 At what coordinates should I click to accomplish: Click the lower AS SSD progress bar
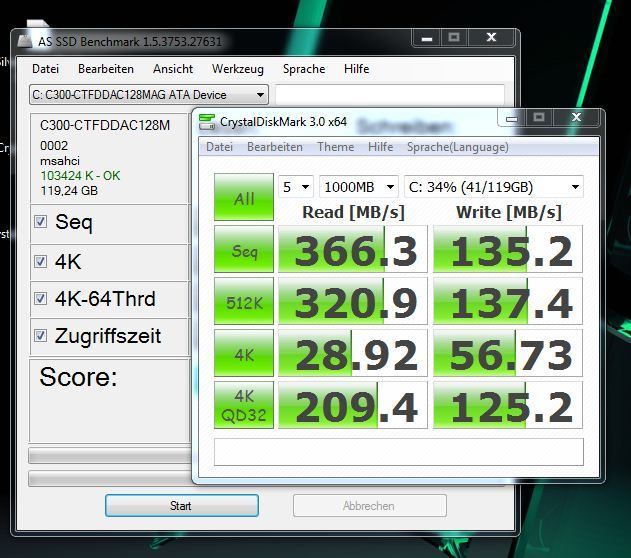coord(109,479)
